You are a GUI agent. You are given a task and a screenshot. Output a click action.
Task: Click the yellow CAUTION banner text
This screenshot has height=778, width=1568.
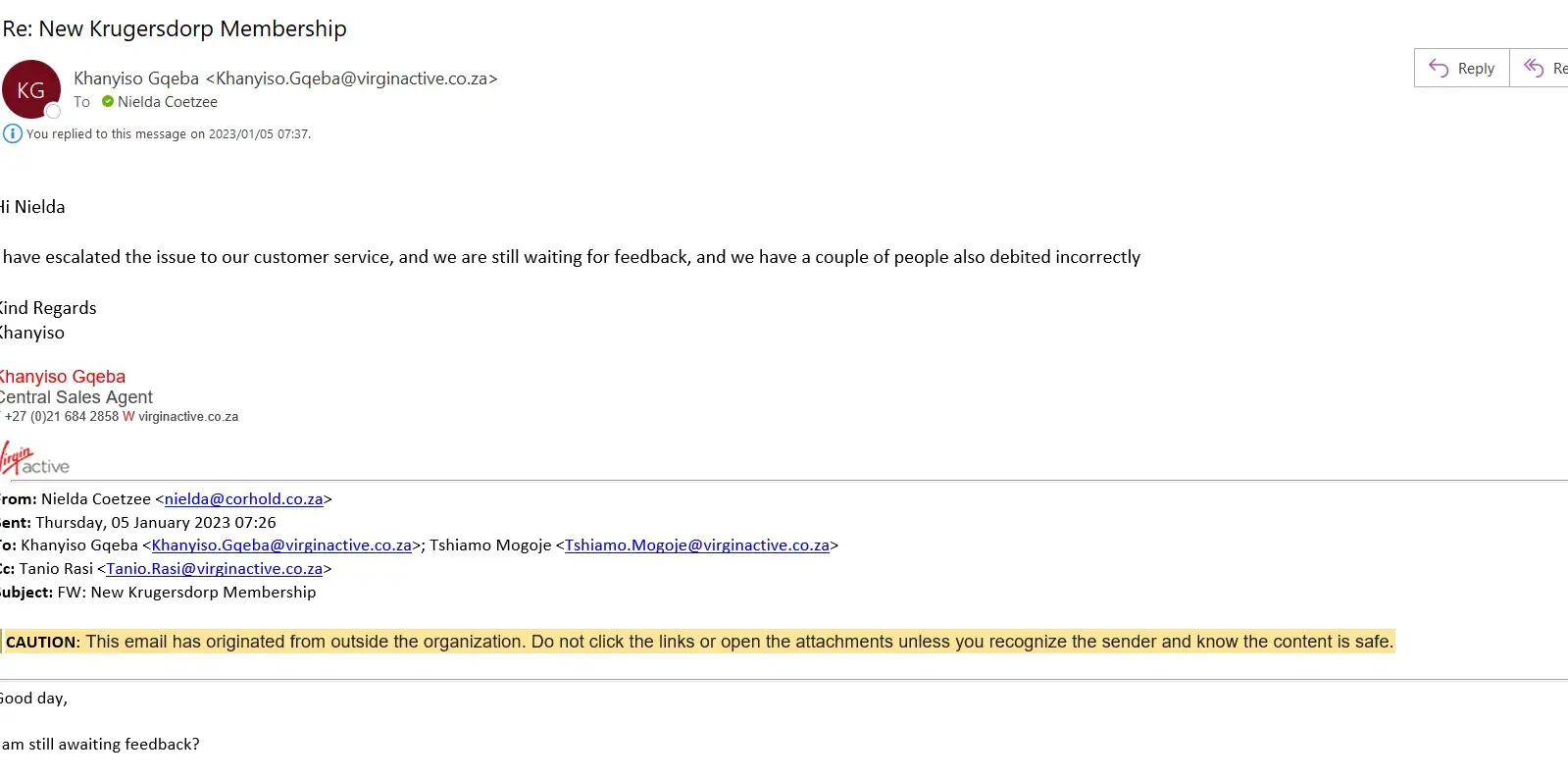coord(698,642)
